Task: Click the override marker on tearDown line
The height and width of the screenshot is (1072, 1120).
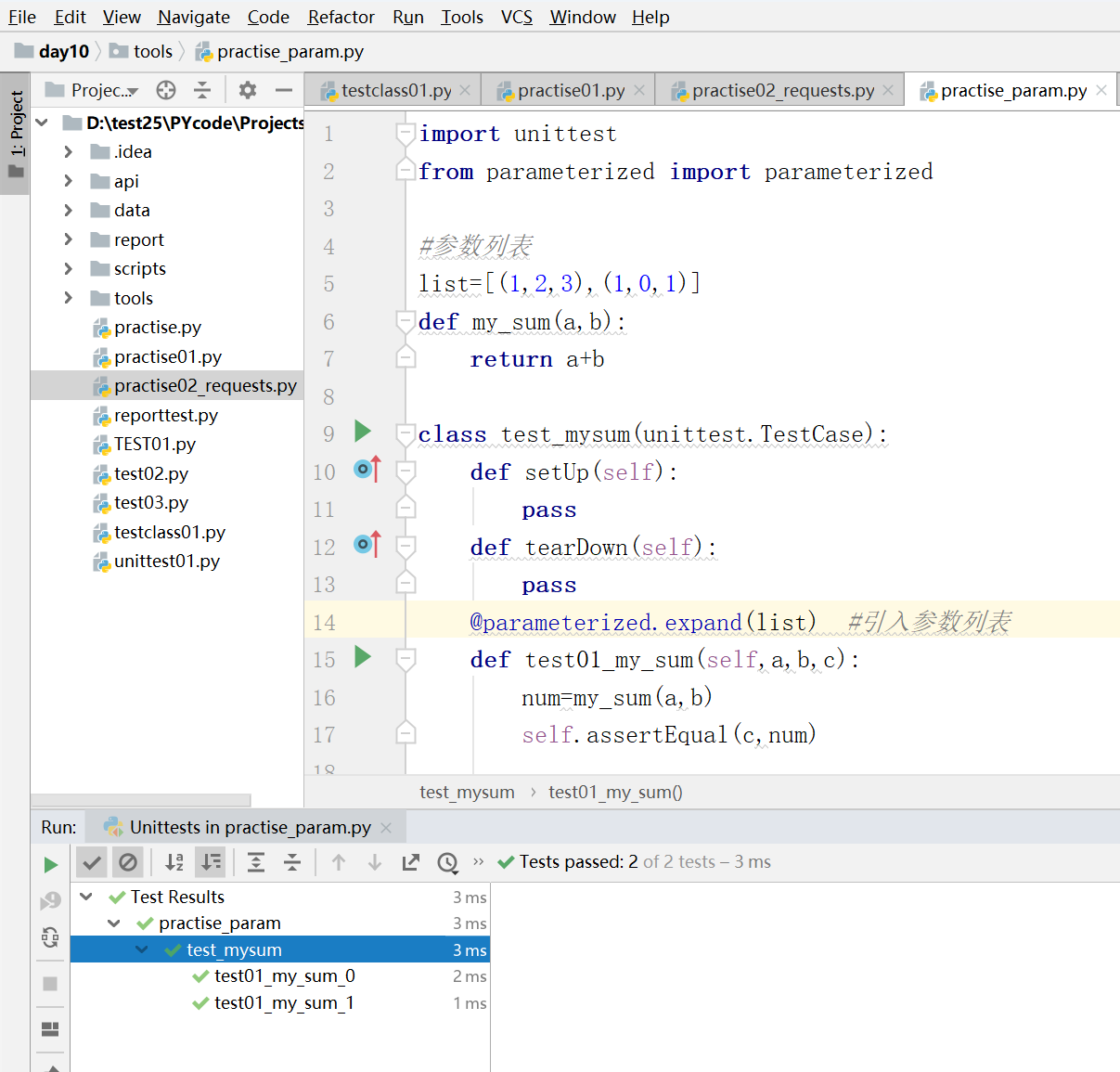Action: point(367,545)
